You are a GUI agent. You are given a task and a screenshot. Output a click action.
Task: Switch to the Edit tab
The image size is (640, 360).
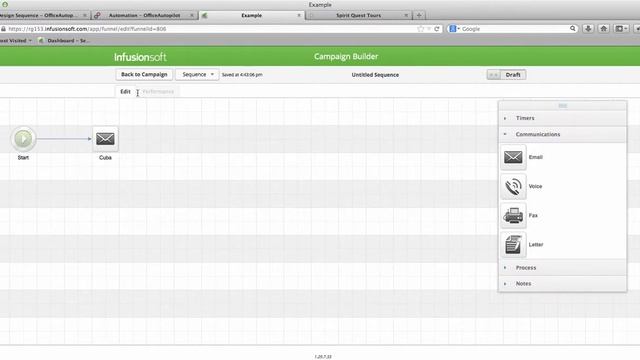click(x=125, y=91)
